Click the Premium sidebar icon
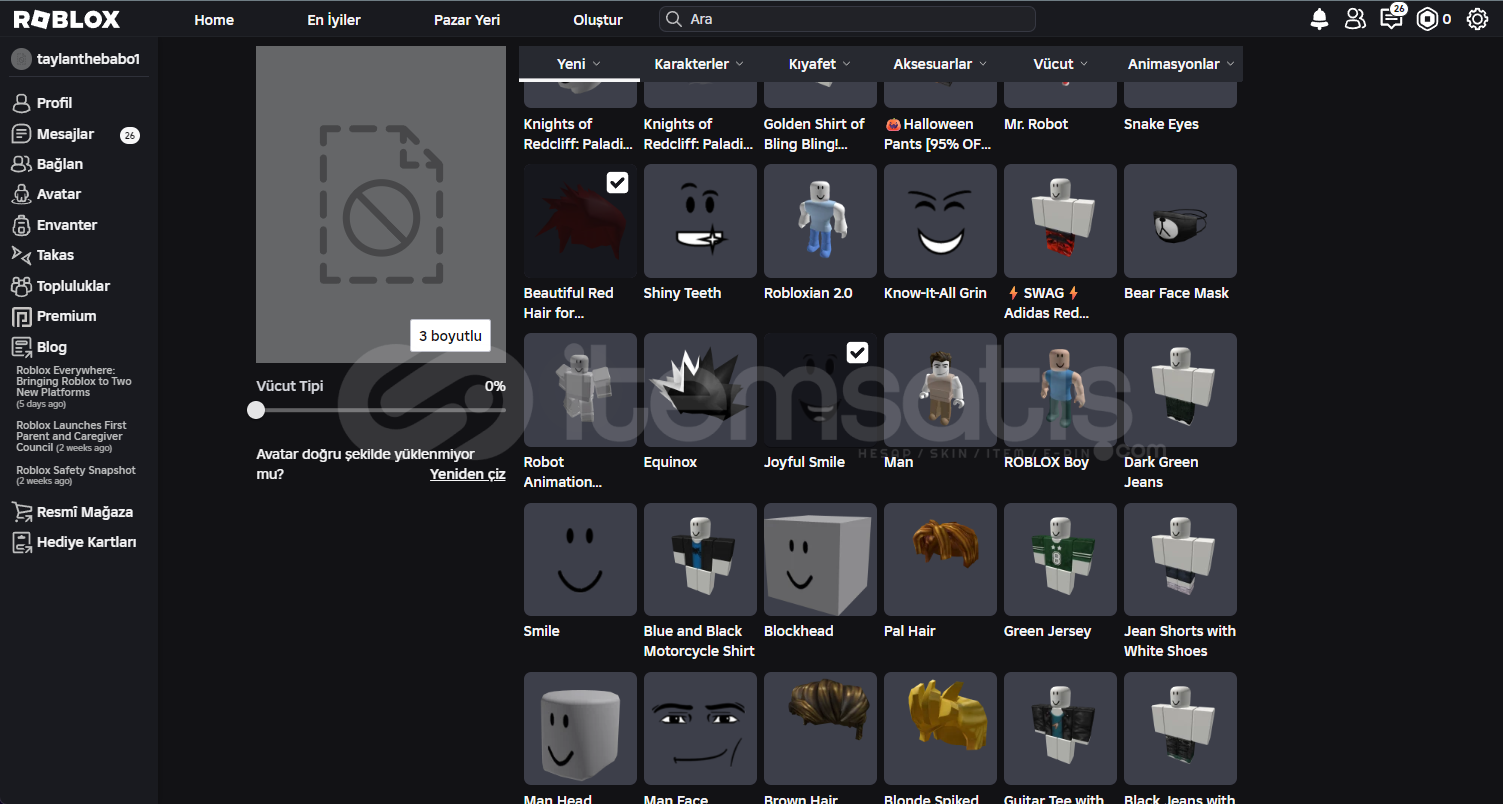This screenshot has width=1503, height=804. pos(21,316)
